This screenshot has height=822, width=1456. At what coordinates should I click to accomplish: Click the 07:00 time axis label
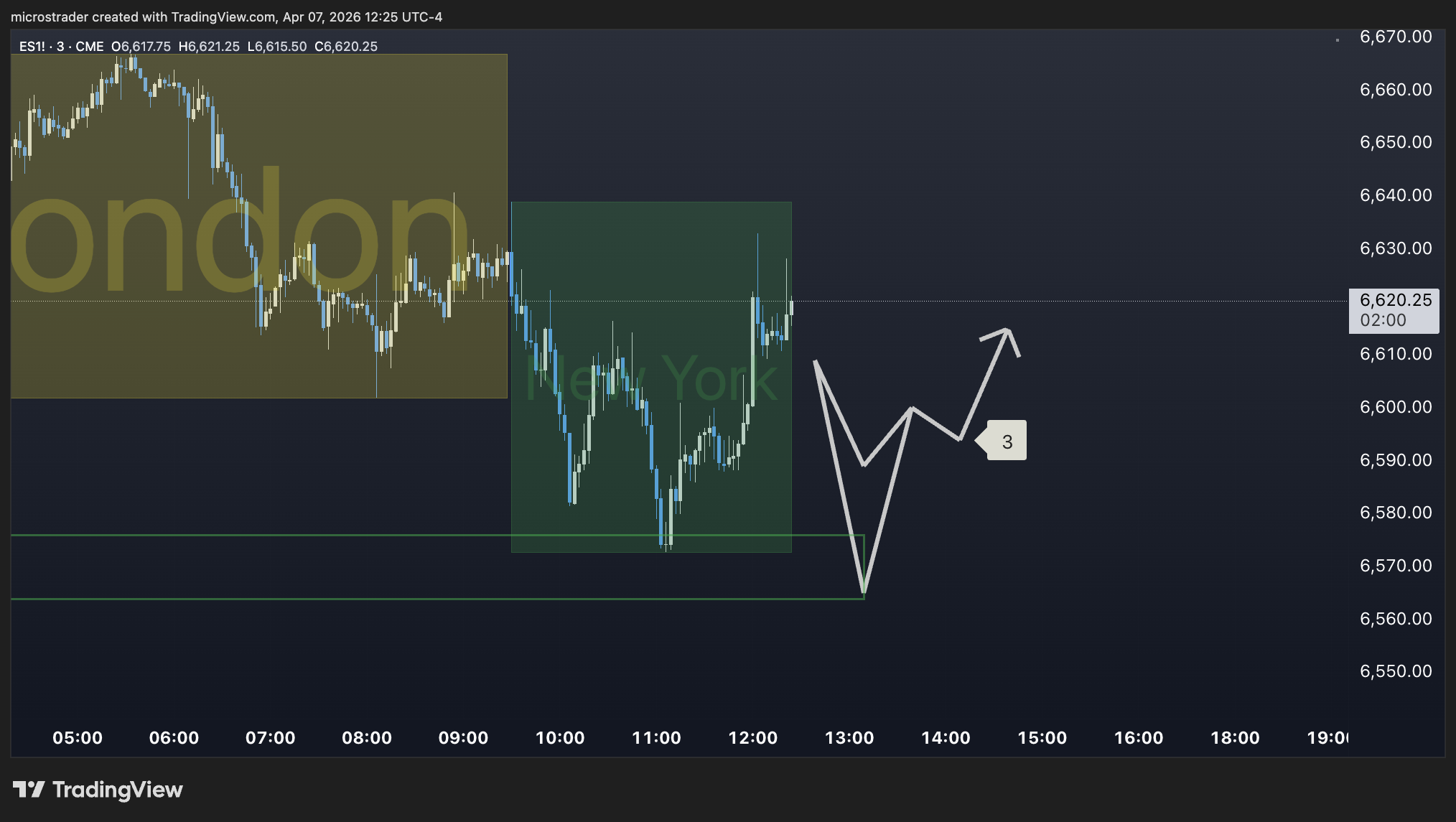click(x=271, y=738)
